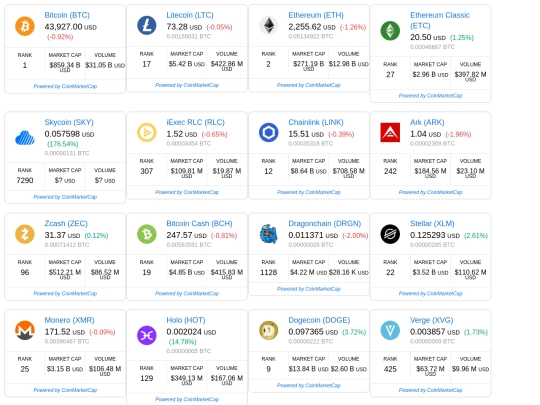
Task: Open the Litecoin (LTC) title link
Action: (190, 15)
